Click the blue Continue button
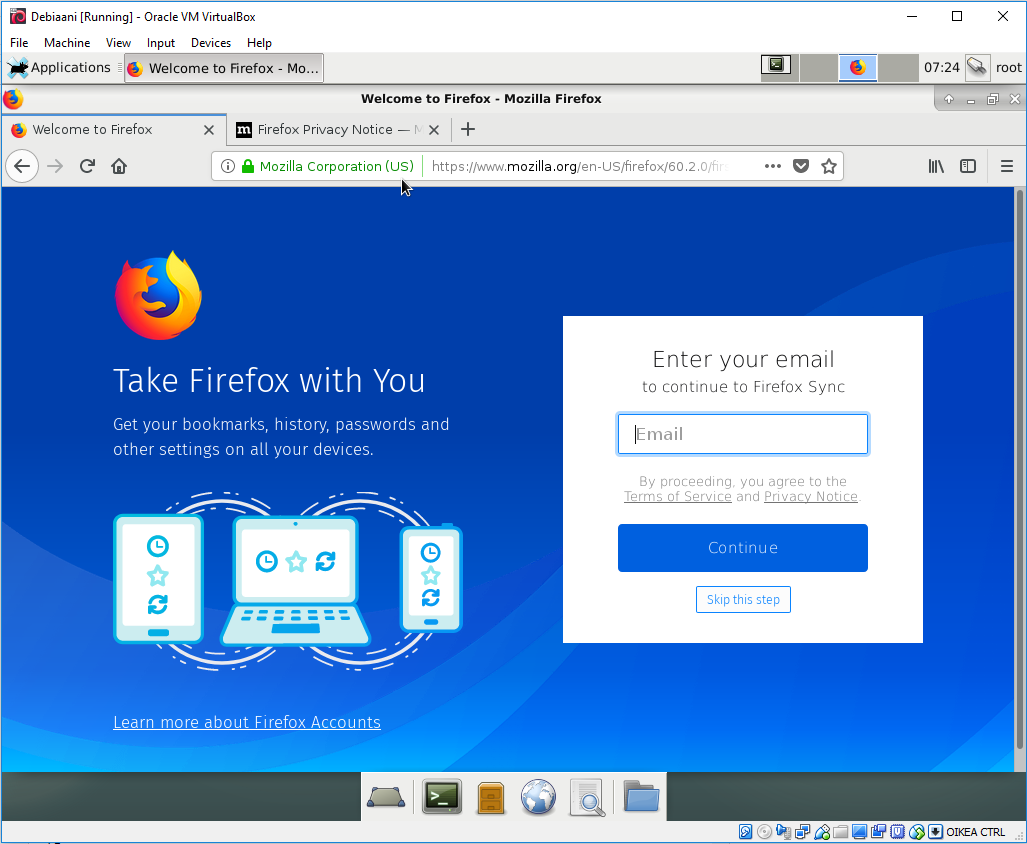Image resolution: width=1027 pixels, height=844 pixels. point(743,547)
